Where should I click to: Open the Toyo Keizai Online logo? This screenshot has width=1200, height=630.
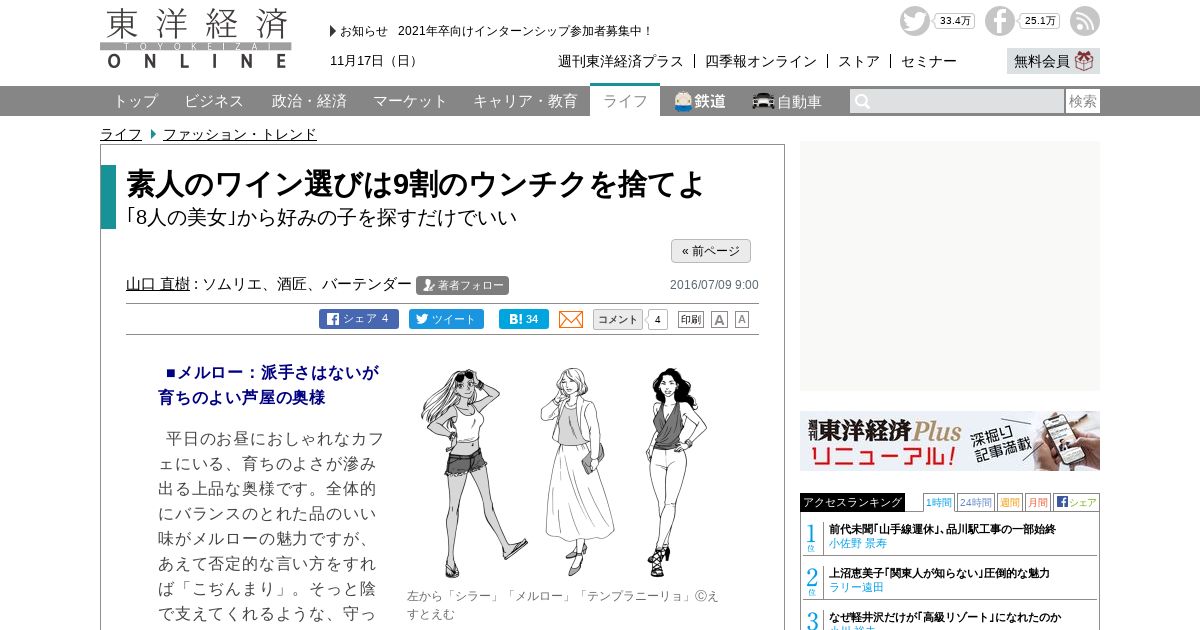click(196, 39)
